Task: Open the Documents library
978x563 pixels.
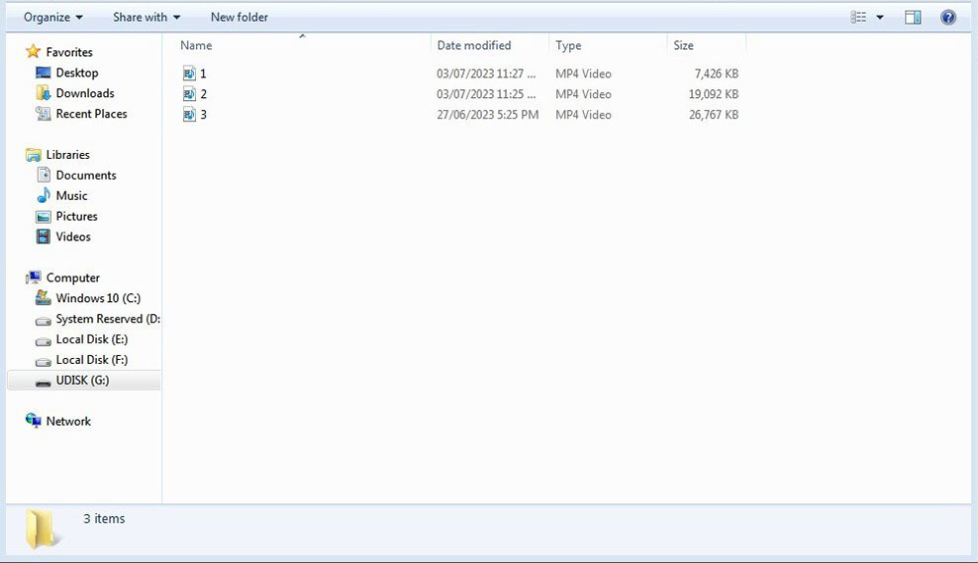Action: pos(86,175)
